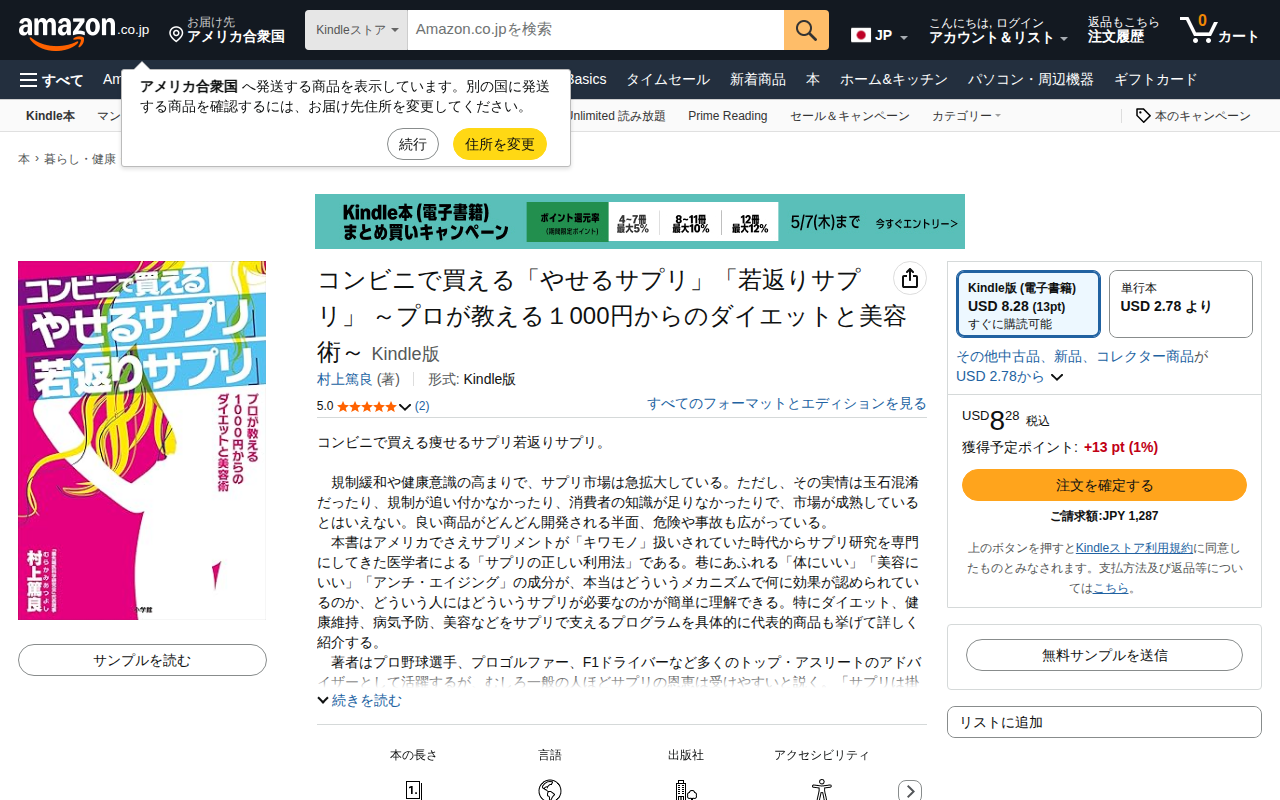
Task: Click the 本の長さ page icon
Action: pyautogui.click(x=414, y=790)
